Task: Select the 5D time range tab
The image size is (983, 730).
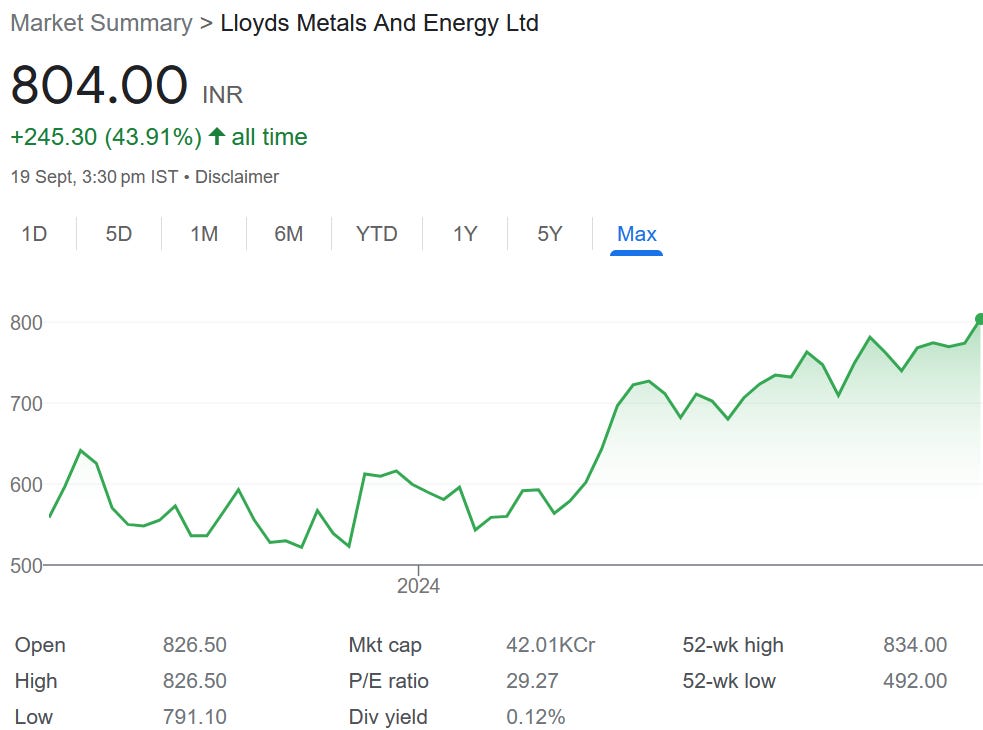Action: pyautogui.click(x=118, y=234)
